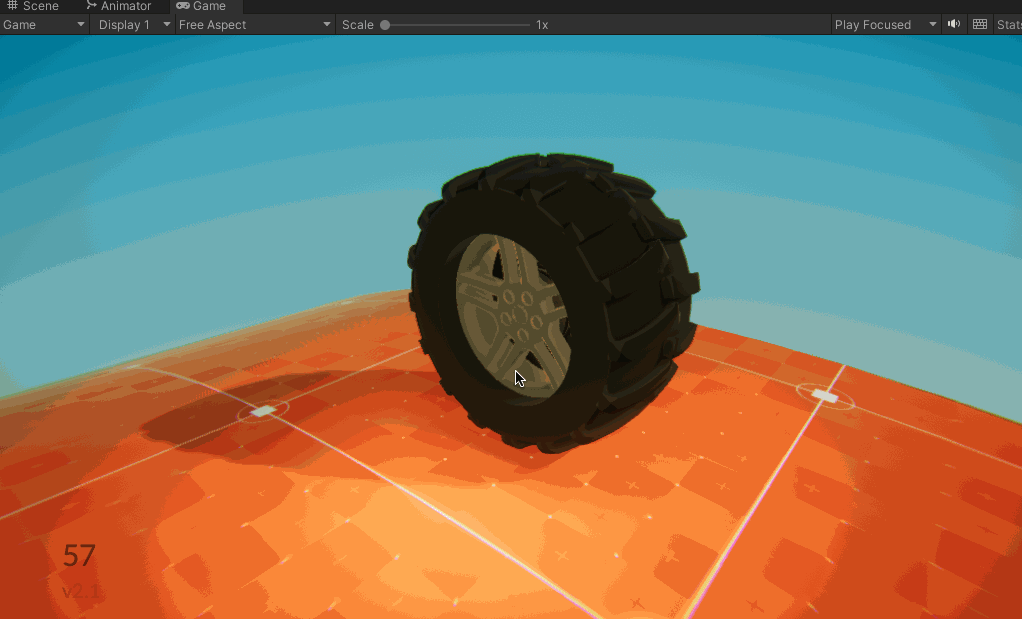Click the 57 counter text
The width and height of the screenshot is (1022, 619).
click(x=79, y=556)
